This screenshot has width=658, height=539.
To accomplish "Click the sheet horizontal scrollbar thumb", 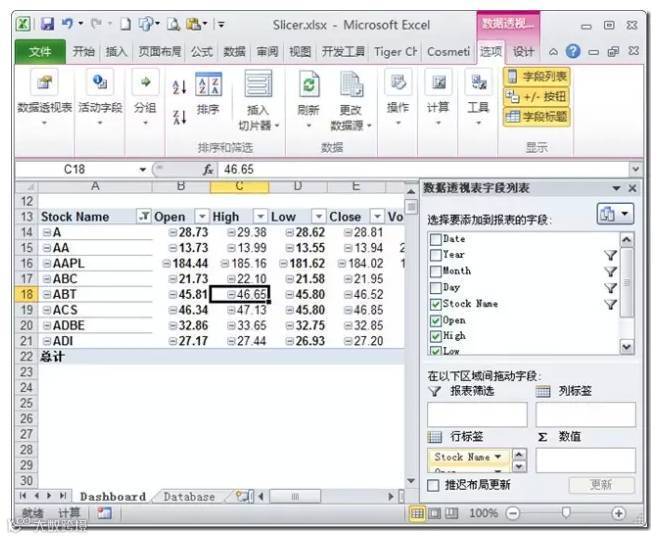I will [295, 497].
